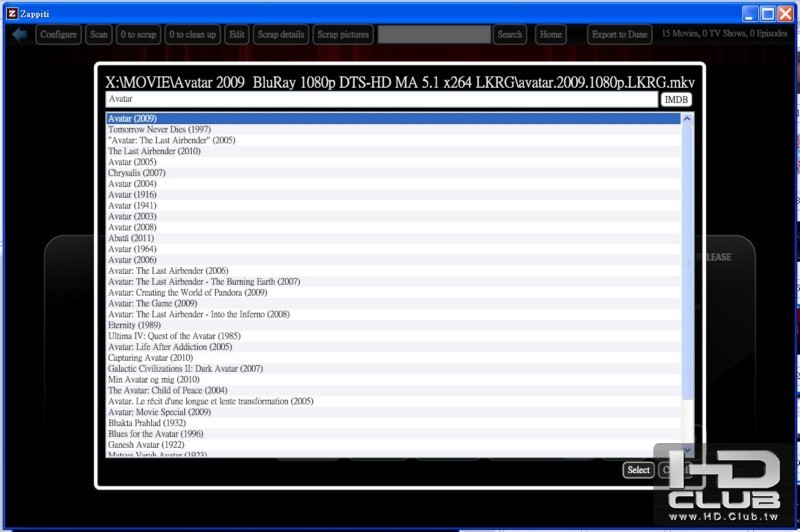The width and height of the screenshot is (800, 532).
Task: Select 'Into the Inferno (2008)' row
Action: tap(393, 314)
